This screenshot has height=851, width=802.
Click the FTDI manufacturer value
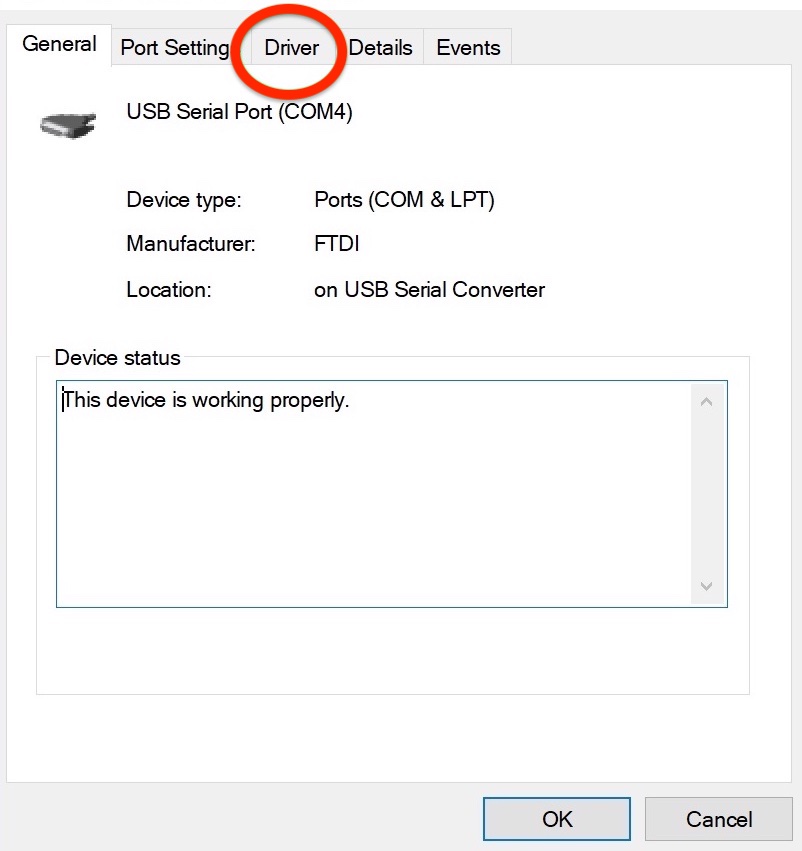point(336,243)
